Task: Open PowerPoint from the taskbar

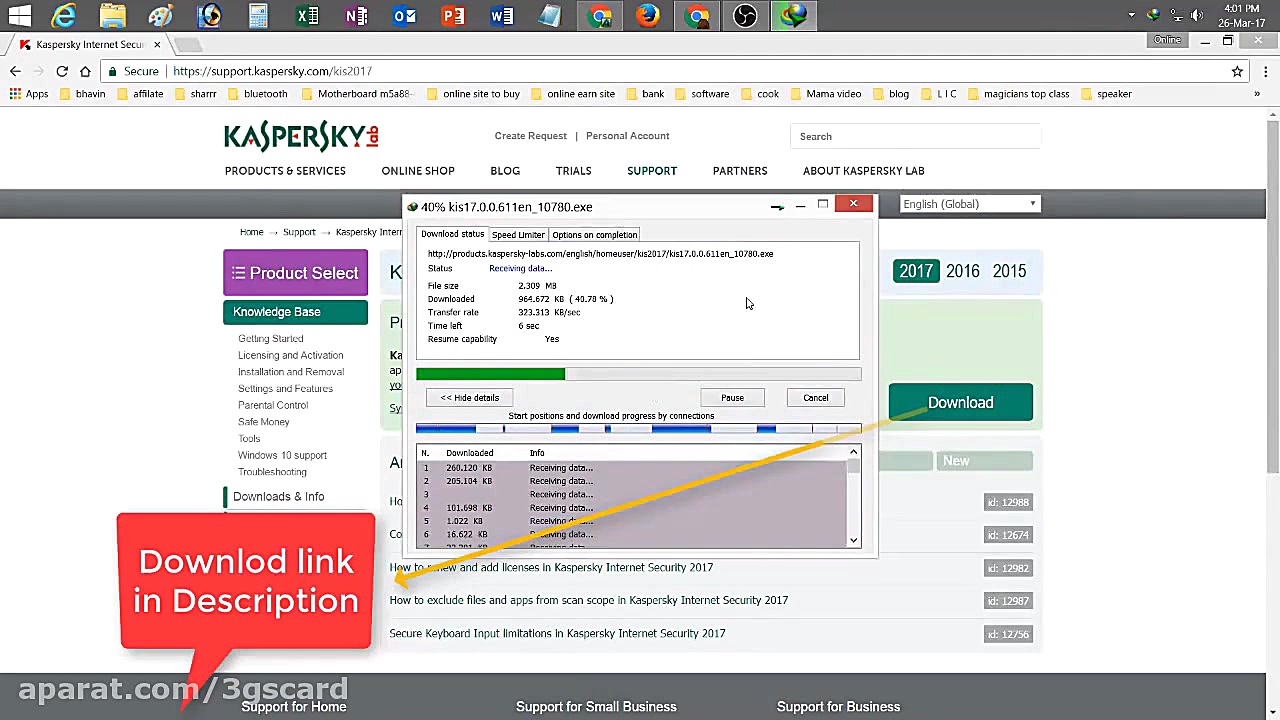Action: [453, 15]
